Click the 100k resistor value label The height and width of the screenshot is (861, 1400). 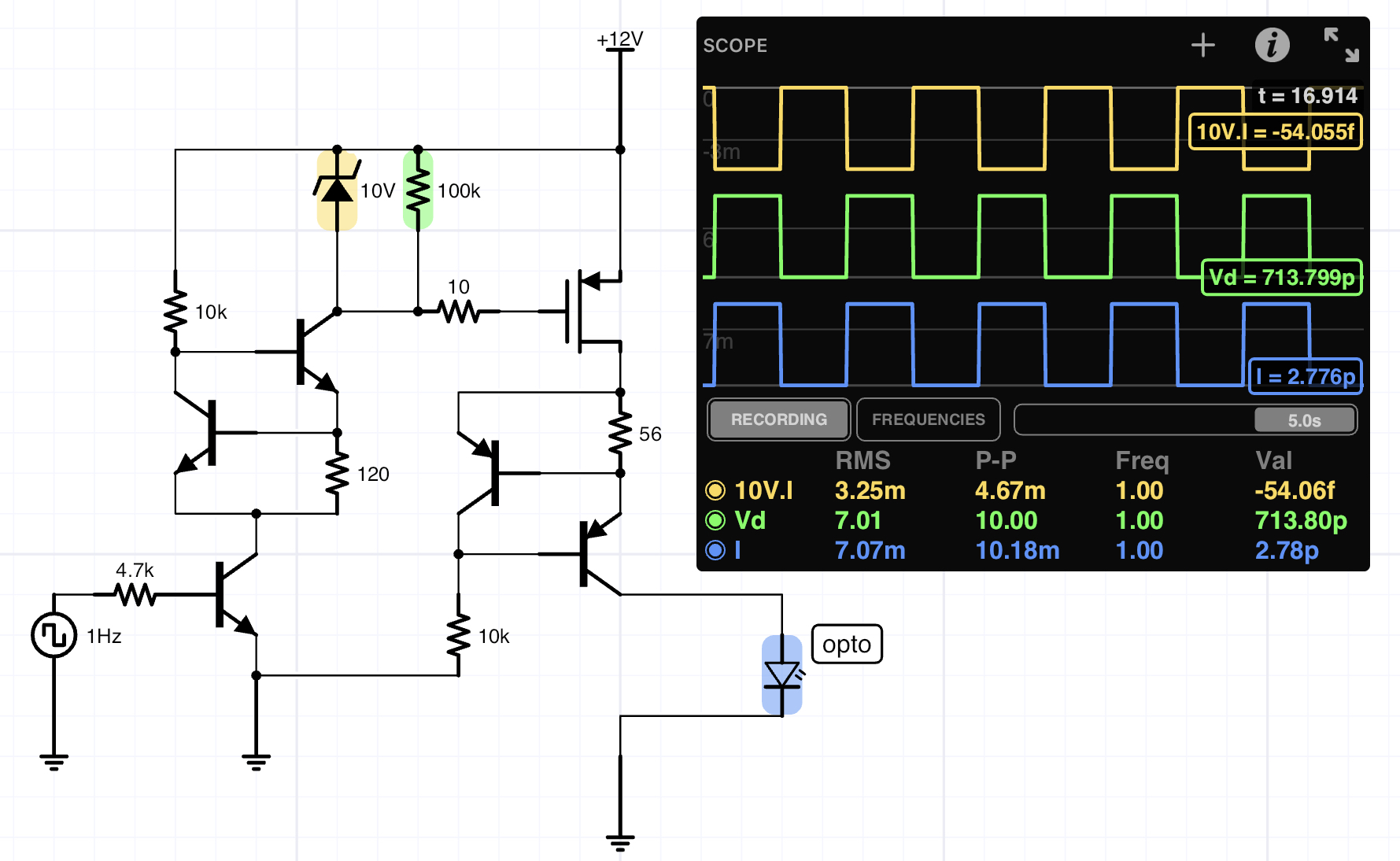tap(459, 190)
